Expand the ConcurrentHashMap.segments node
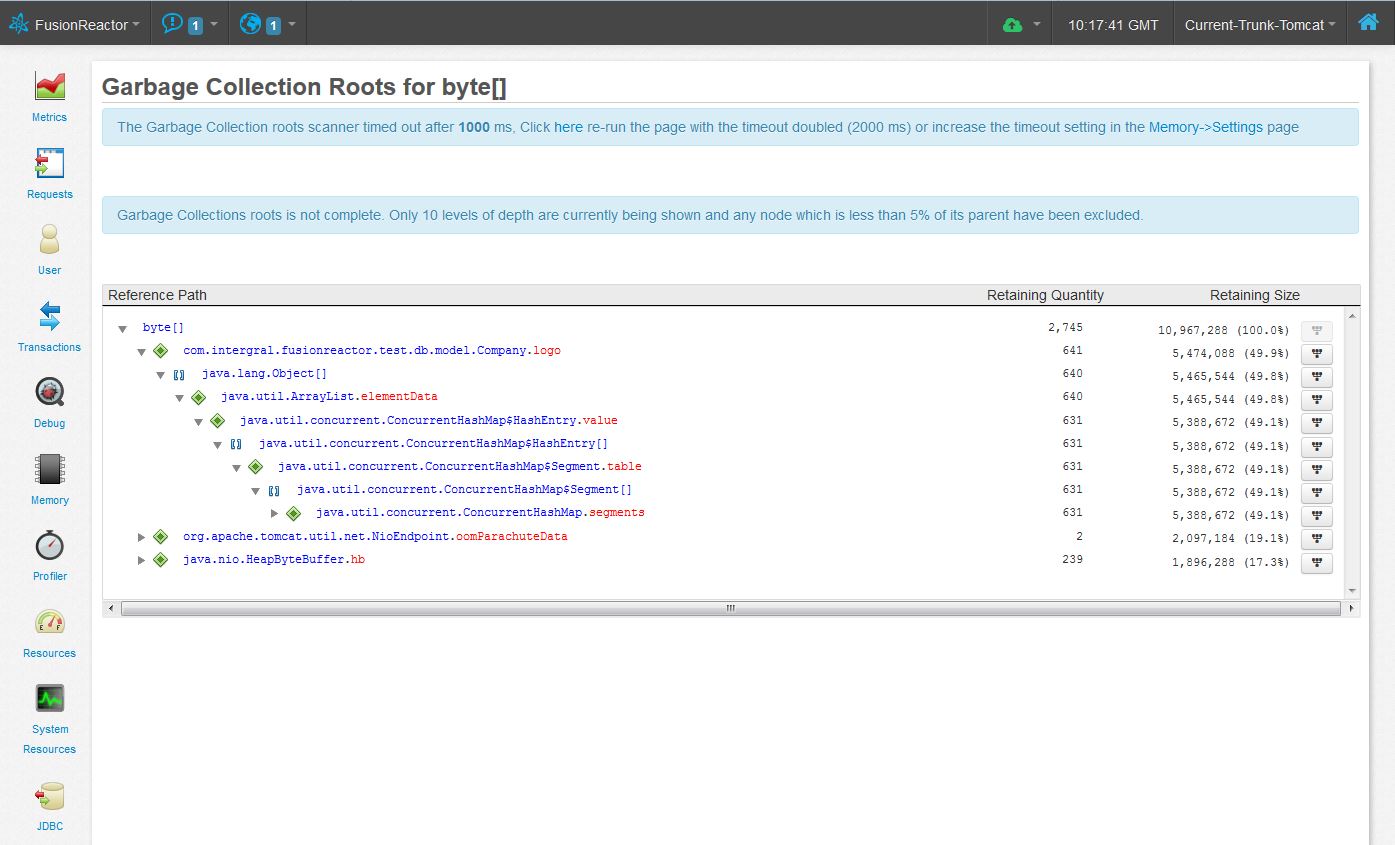 [x=275, y=513]
